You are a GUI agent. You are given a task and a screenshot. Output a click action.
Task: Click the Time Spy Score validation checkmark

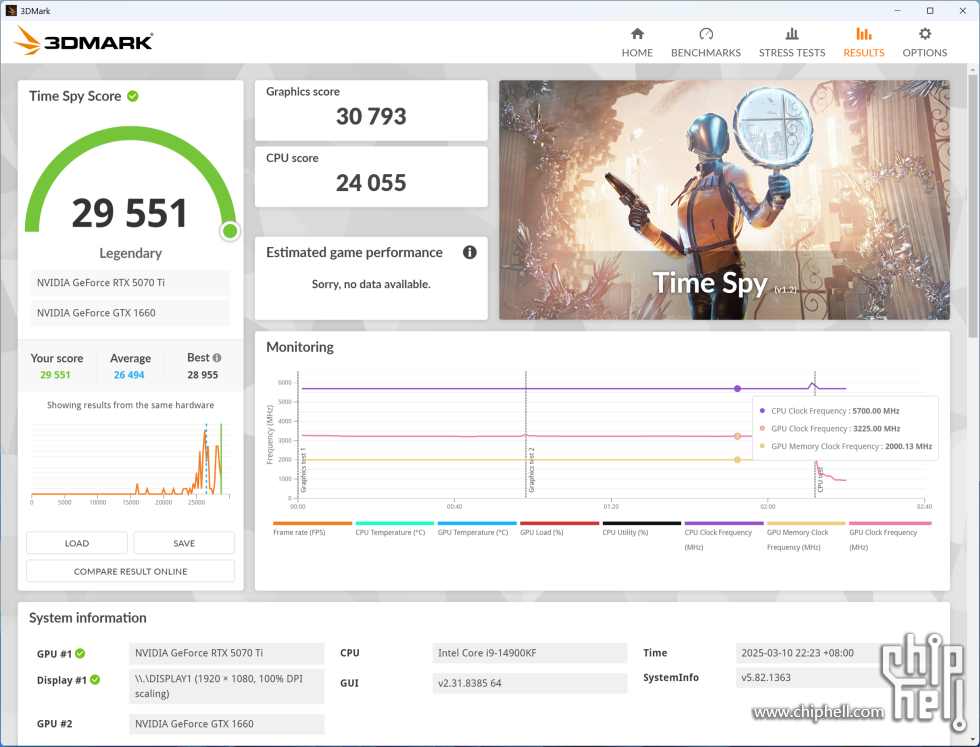[132, 96]
